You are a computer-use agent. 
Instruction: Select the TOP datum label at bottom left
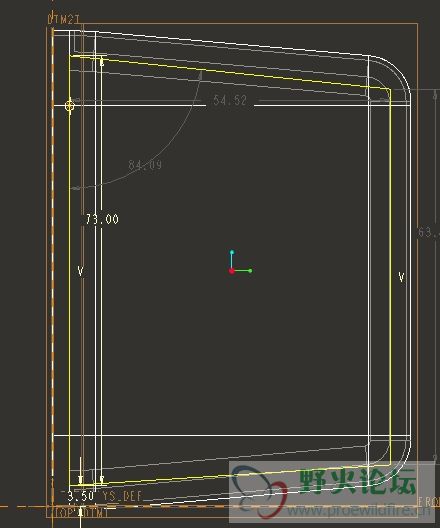[x=62, y=512]
